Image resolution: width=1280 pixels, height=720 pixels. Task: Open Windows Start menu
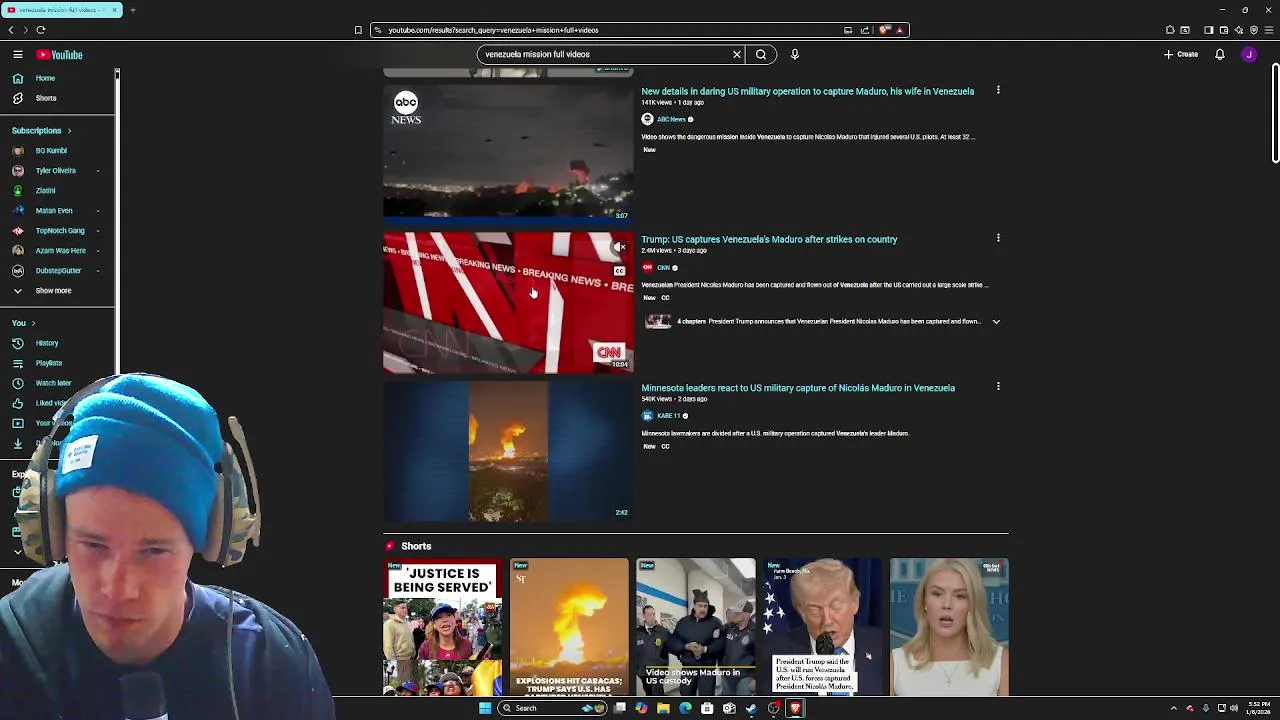(x=485, y=708)
